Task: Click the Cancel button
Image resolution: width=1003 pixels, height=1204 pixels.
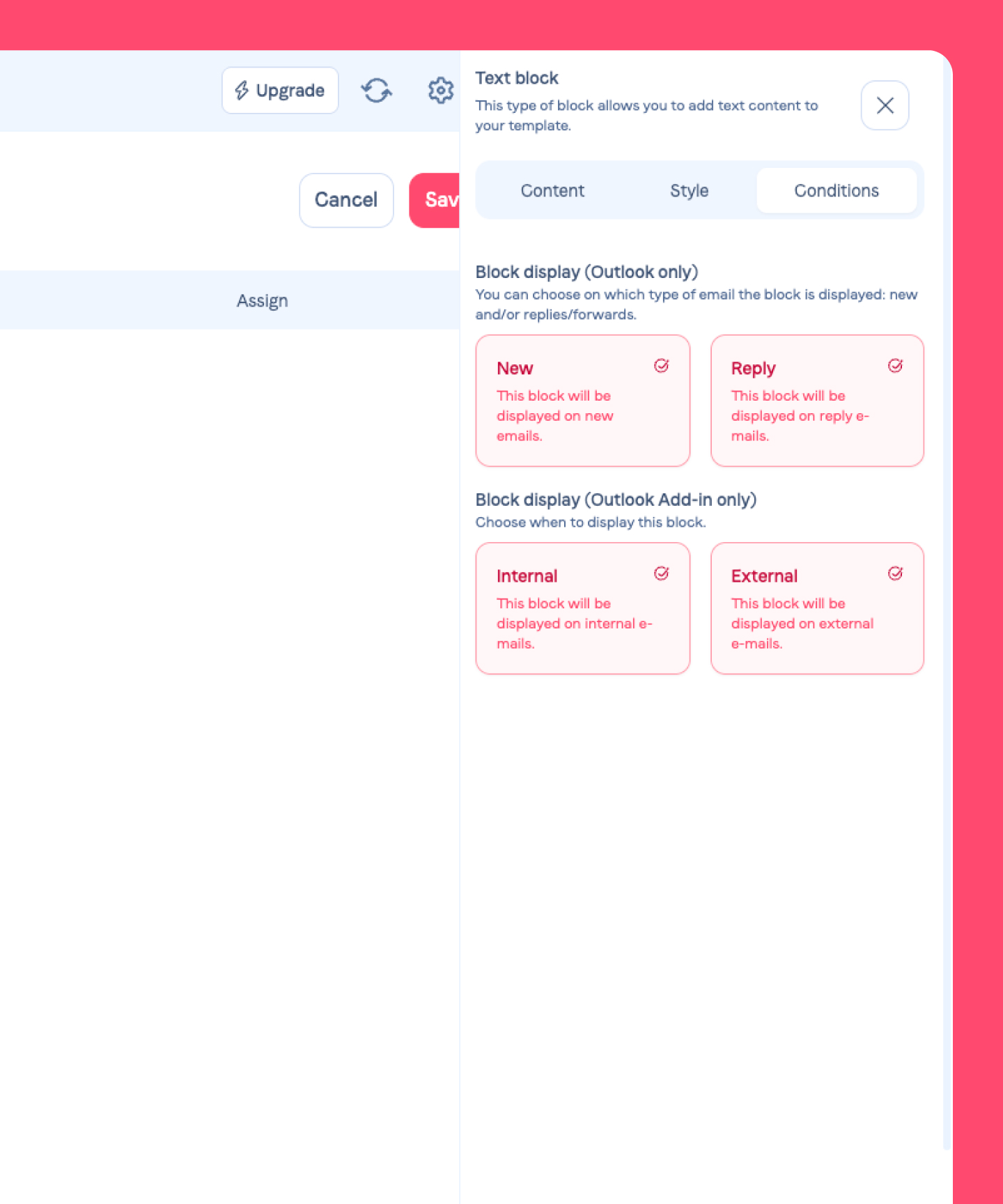Action: point(346,200)
